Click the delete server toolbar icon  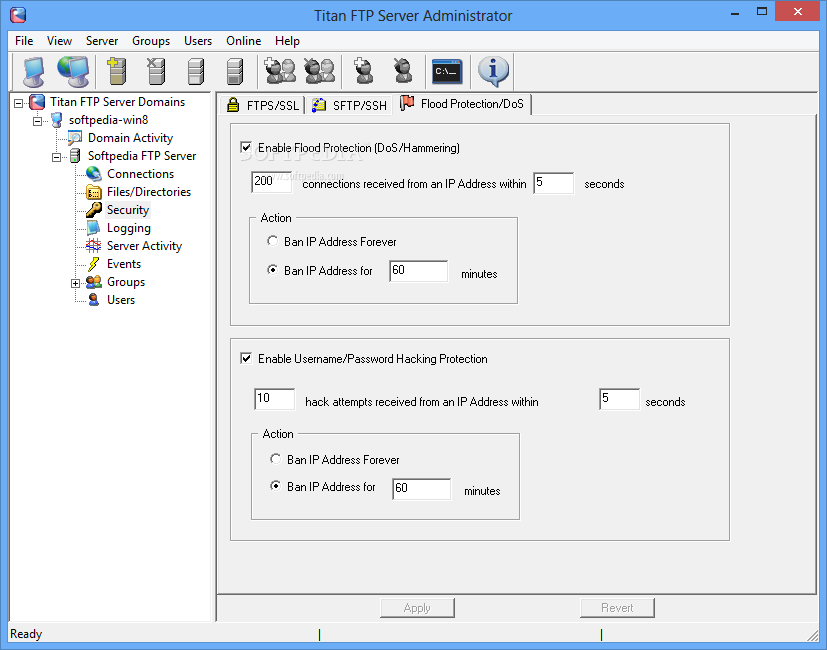point(156,71)
